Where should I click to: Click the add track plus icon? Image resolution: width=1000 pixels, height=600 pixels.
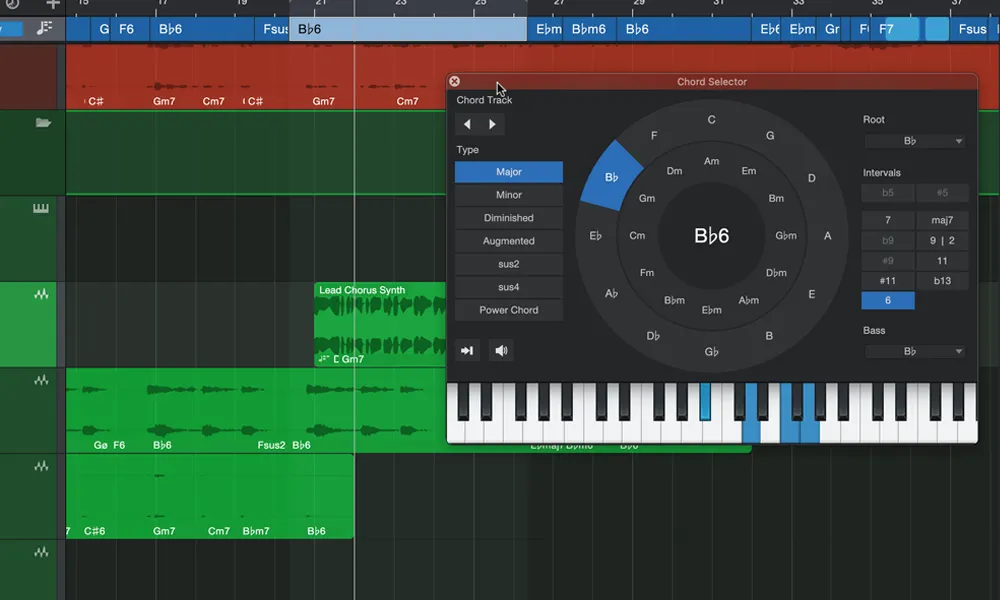(54, 4)
